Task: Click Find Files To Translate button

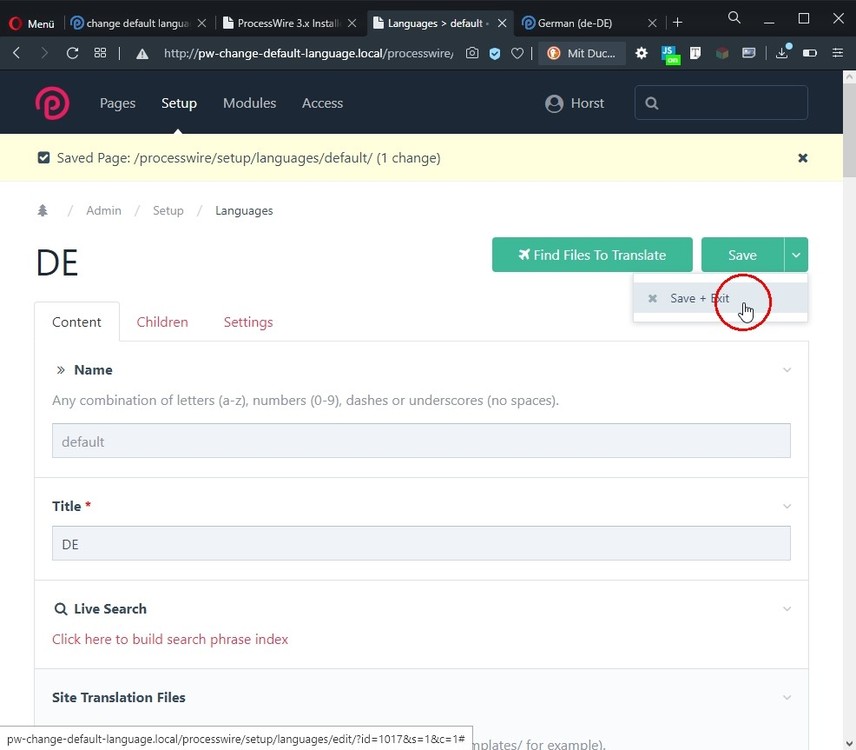Action: point(592,255)
